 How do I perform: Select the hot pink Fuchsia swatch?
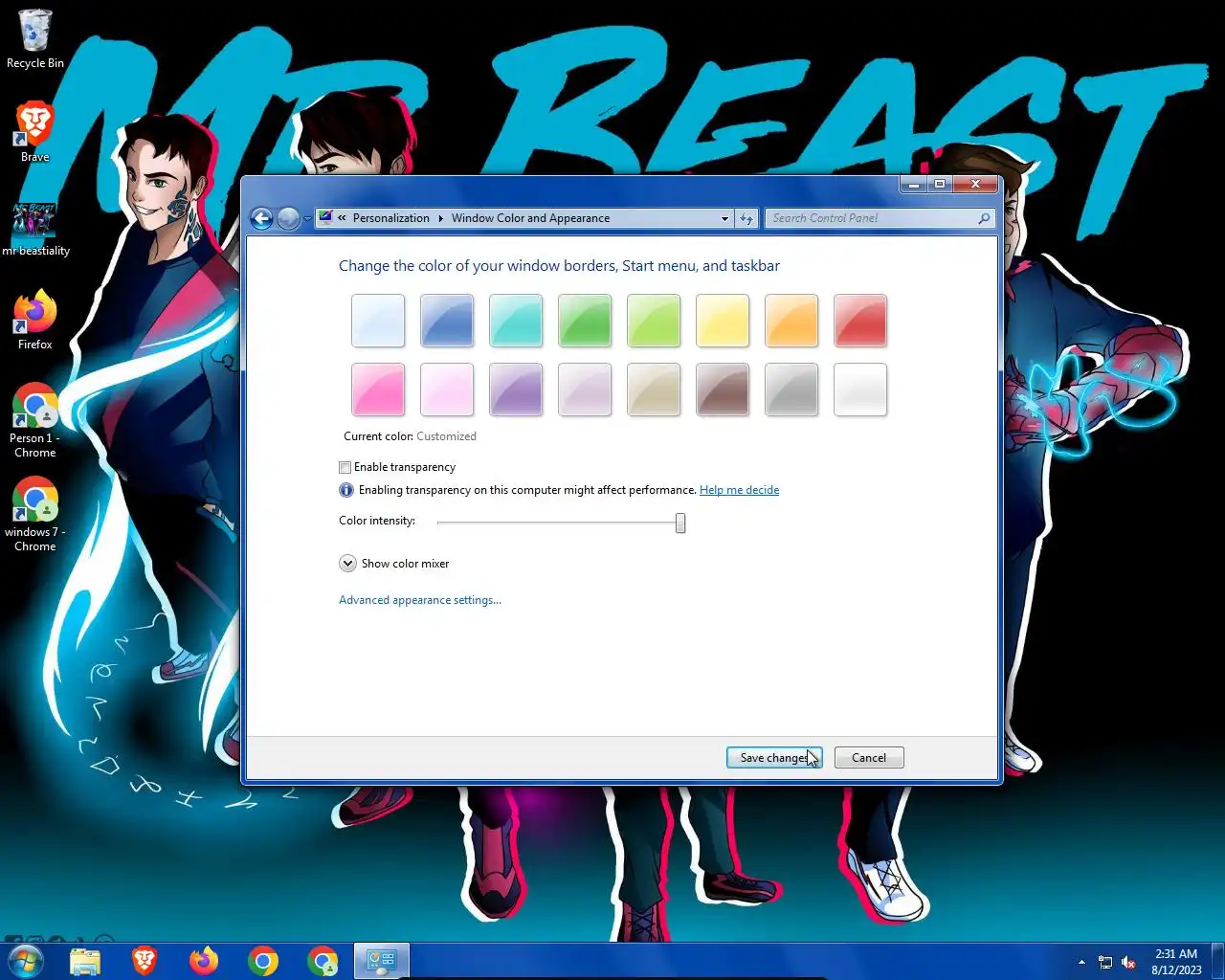coord(378,390)
